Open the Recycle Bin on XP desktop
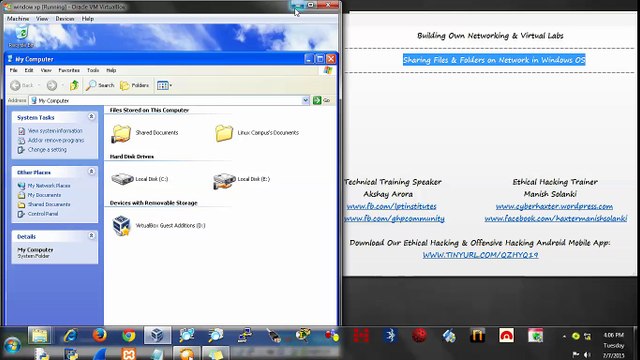This screenshot has width=640, height=360. [x=21, y=36]
